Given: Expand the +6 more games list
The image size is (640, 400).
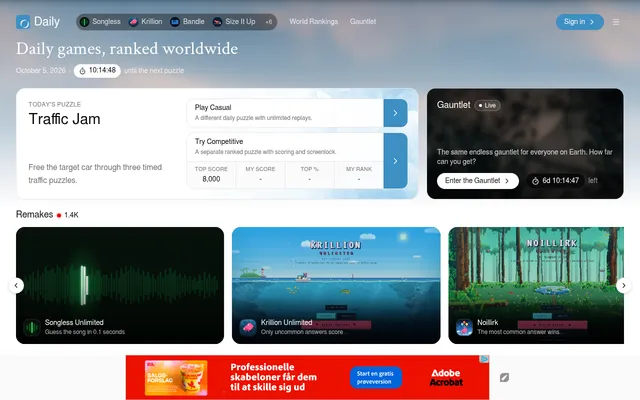Looking at the screenshot, I should click(268, 22).
